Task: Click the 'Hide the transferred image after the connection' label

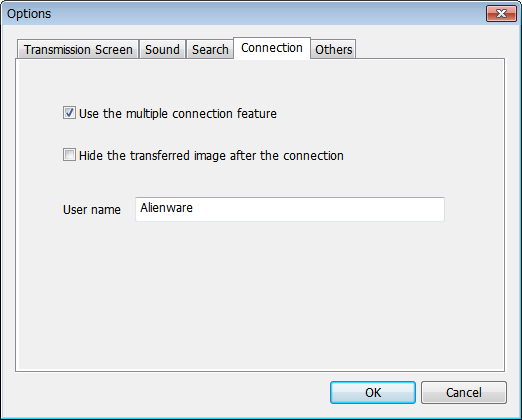Action: click(211, 156)
